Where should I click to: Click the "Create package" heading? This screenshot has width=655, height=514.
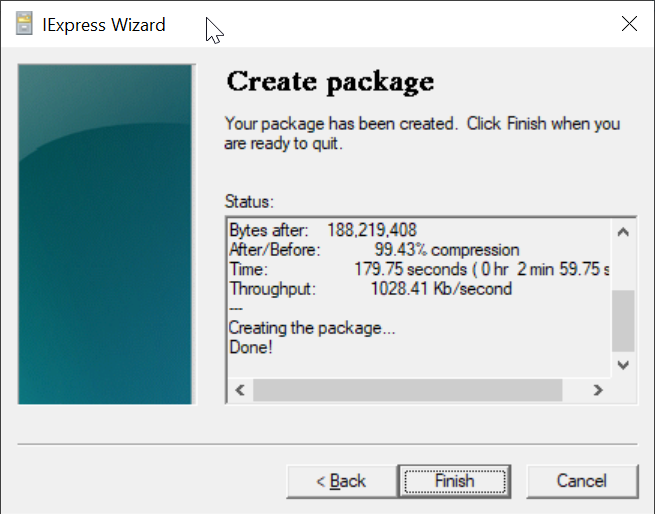(330, 82)
